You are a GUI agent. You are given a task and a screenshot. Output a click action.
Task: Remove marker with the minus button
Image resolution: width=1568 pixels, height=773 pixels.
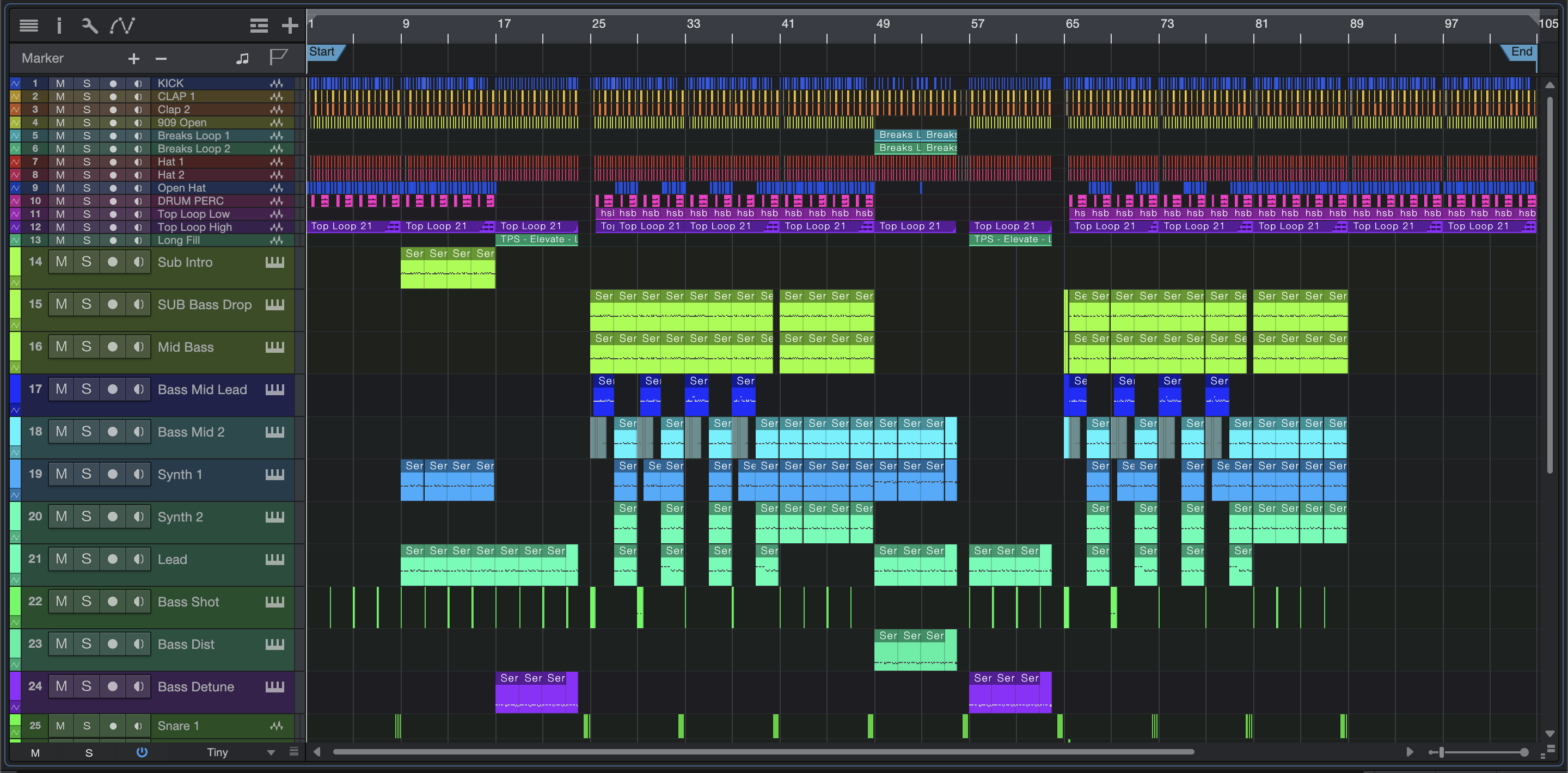pos(161,58)
